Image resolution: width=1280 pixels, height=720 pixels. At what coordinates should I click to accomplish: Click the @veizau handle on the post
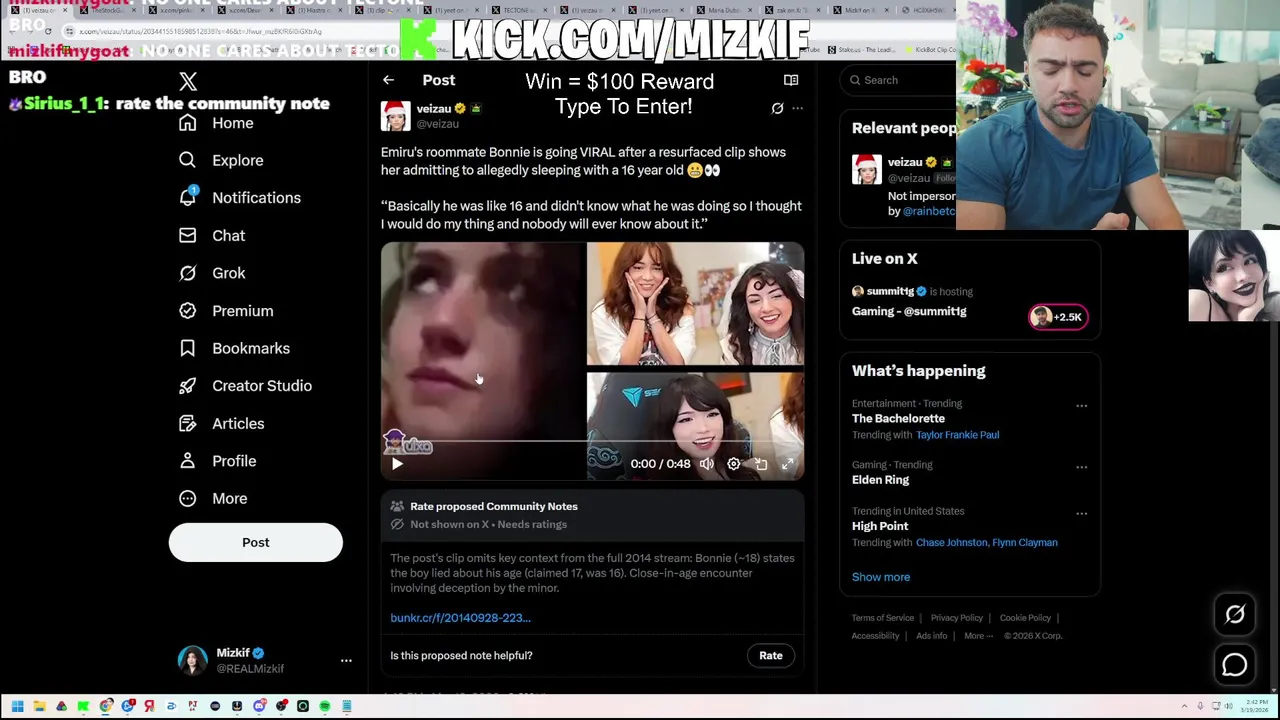pos(437,124)
